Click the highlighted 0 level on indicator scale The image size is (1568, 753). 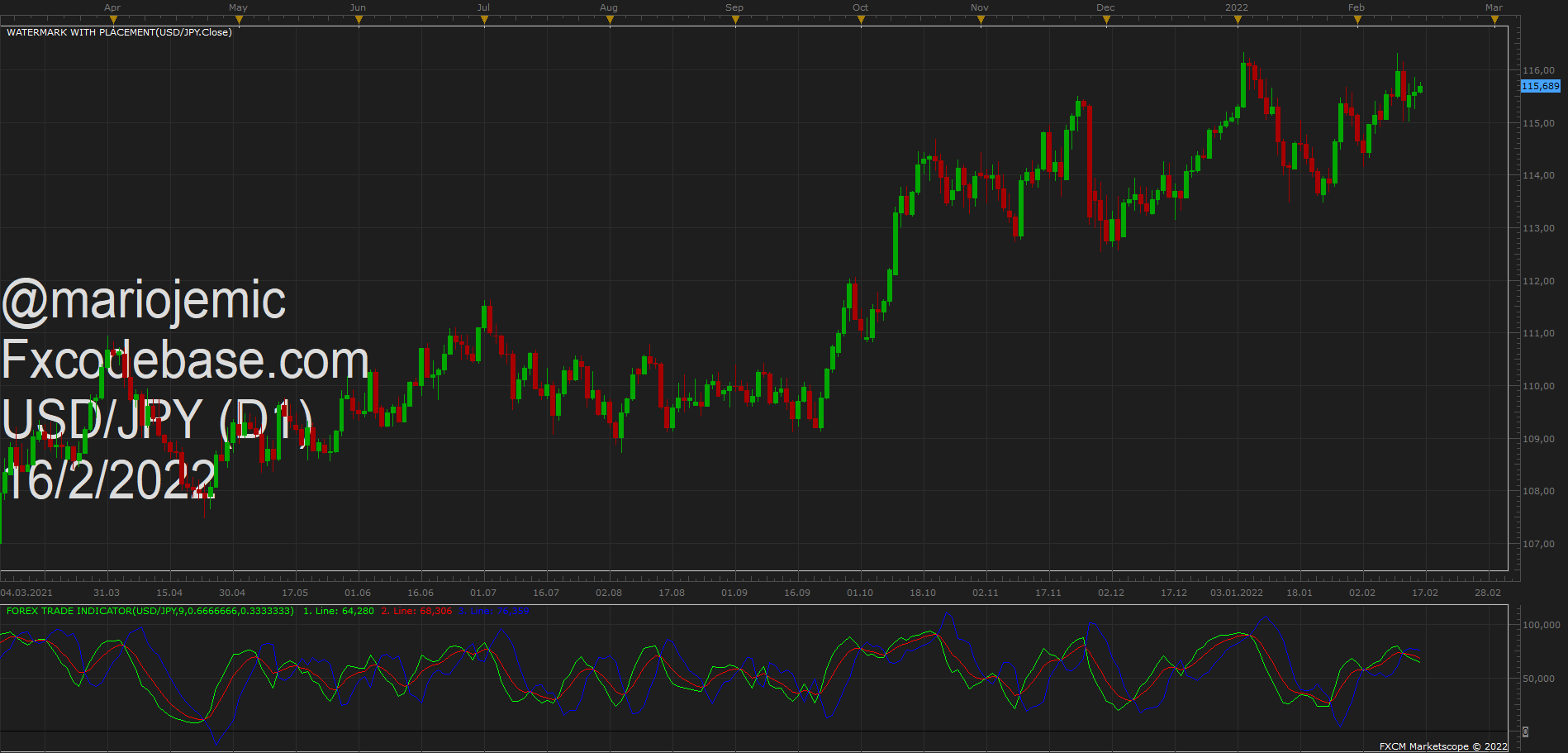click(1525, 732)
